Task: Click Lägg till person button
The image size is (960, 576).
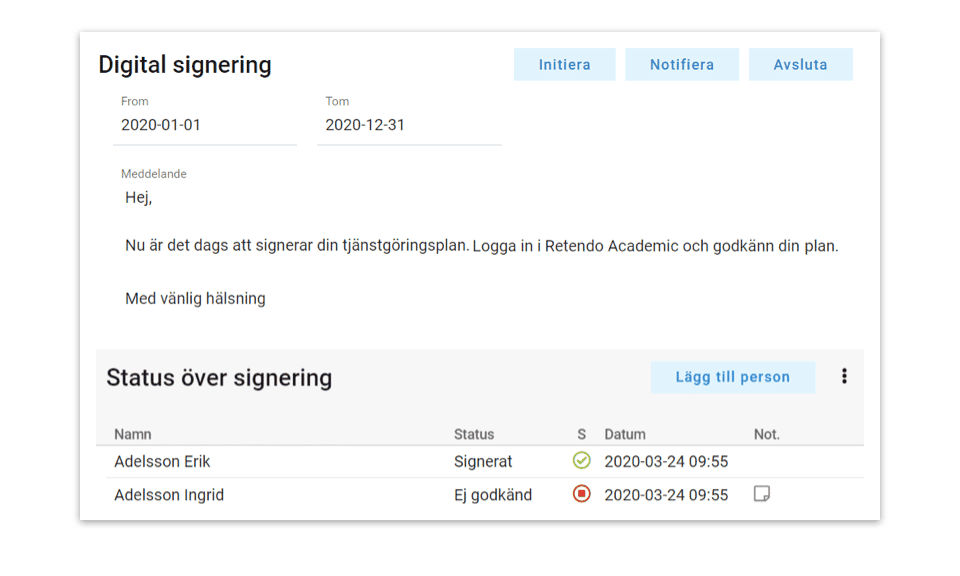Action: coord(732,377)
